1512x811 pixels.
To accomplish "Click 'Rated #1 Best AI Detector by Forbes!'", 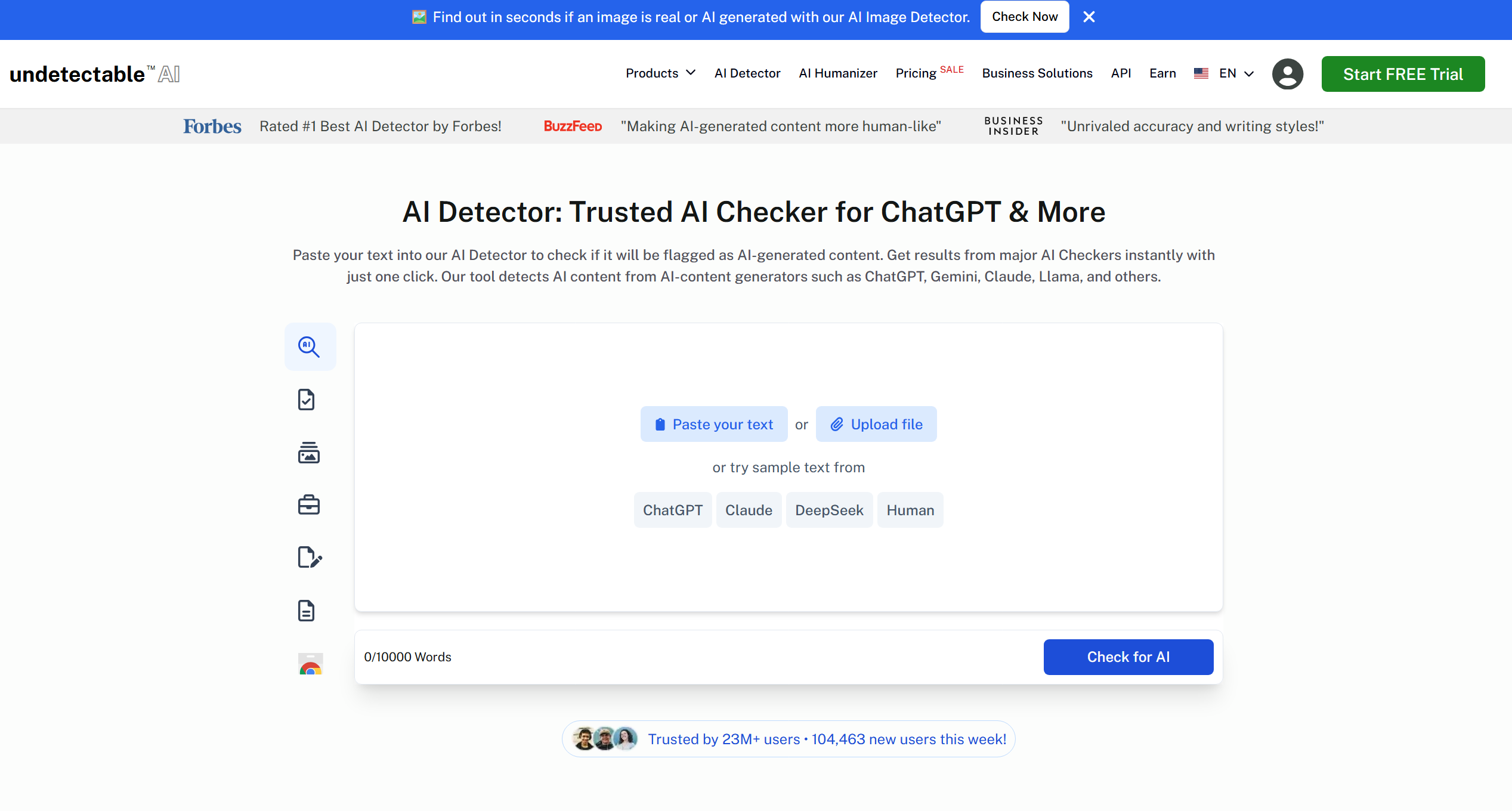I will click(x=381, y=126).
